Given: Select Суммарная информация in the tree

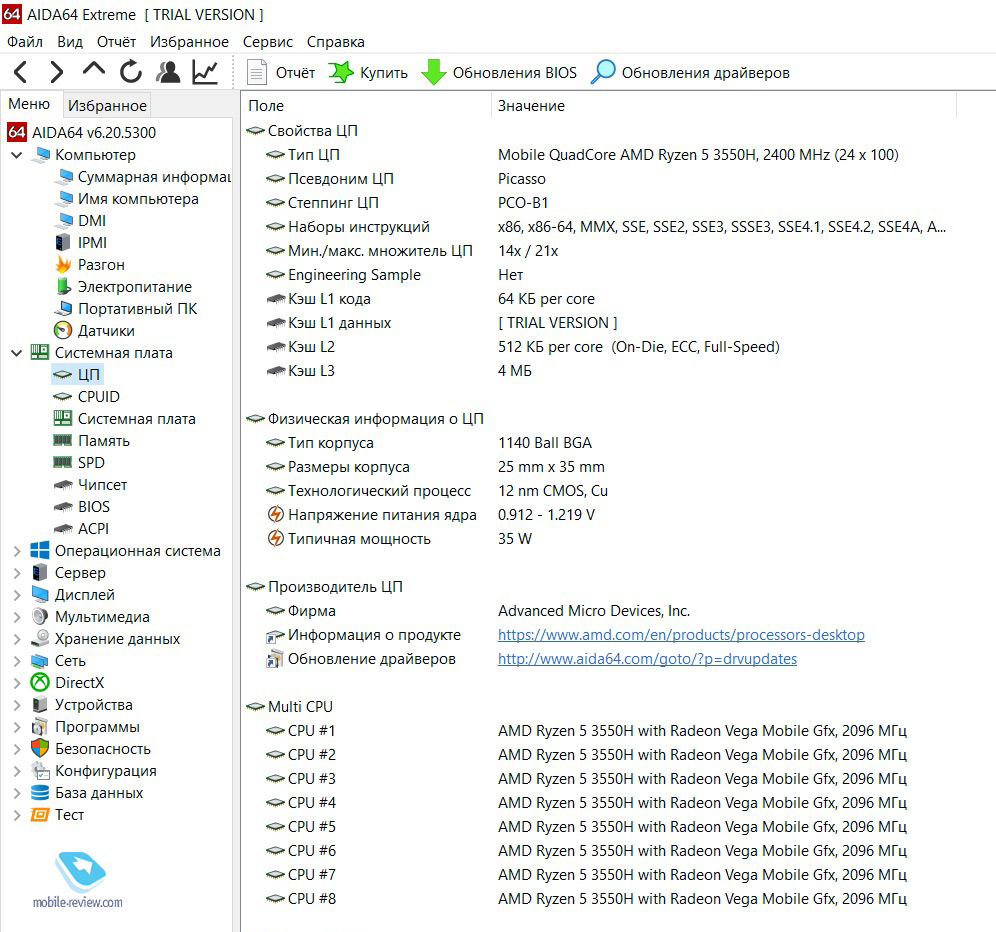Looking at the screenshot, I should click(x=143, y=177).
